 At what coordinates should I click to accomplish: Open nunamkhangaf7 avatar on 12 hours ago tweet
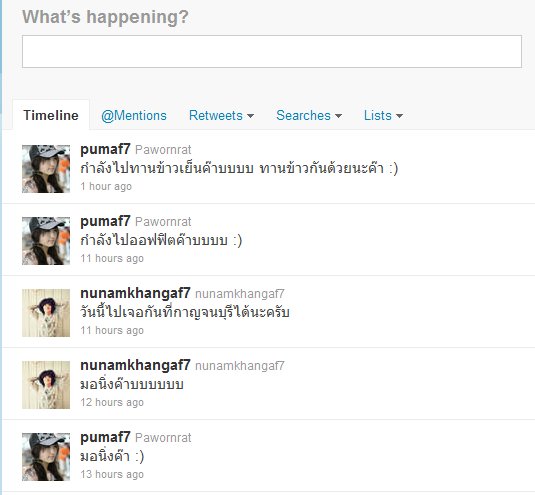[46, 385]
